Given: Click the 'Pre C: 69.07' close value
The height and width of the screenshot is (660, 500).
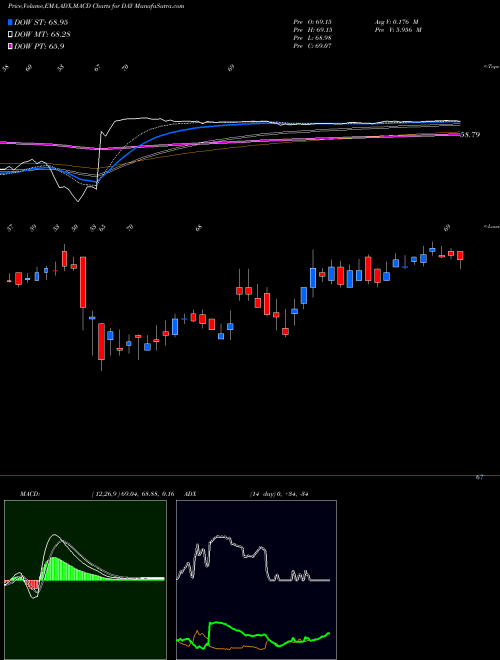Looking at the screenshot, I should 314,45.
